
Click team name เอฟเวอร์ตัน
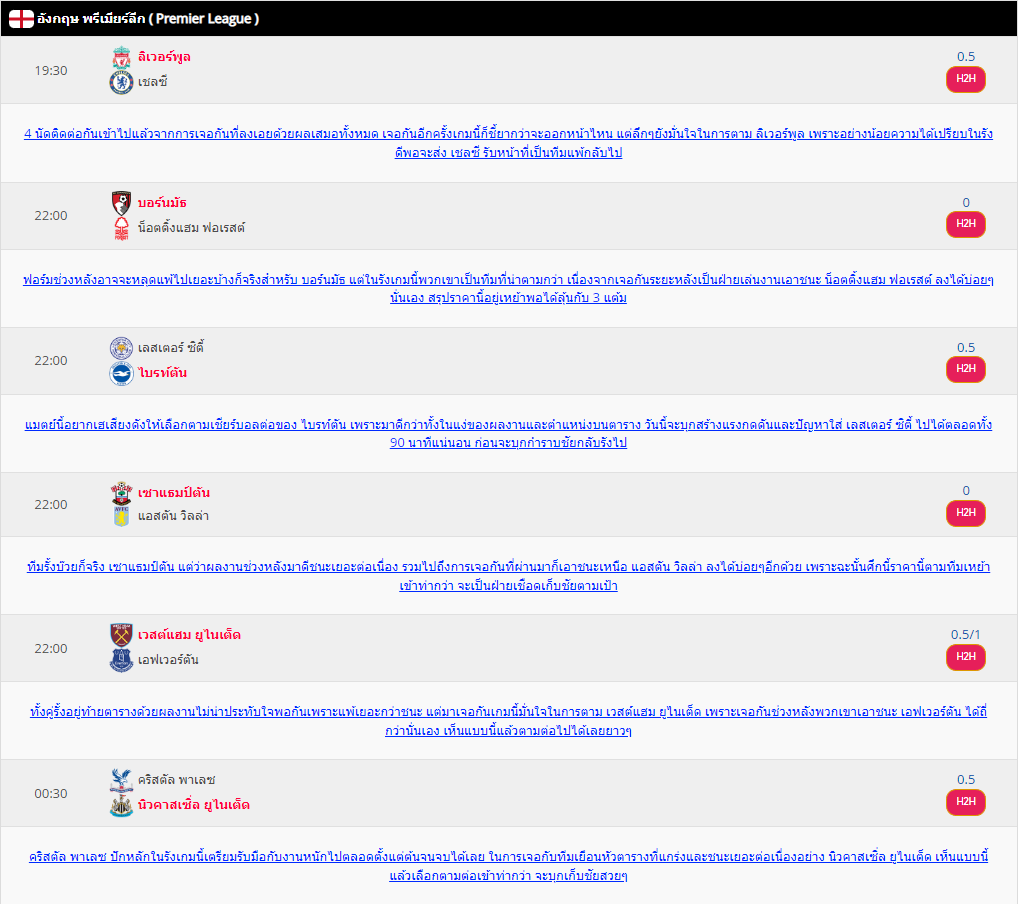tap(168, 660)
